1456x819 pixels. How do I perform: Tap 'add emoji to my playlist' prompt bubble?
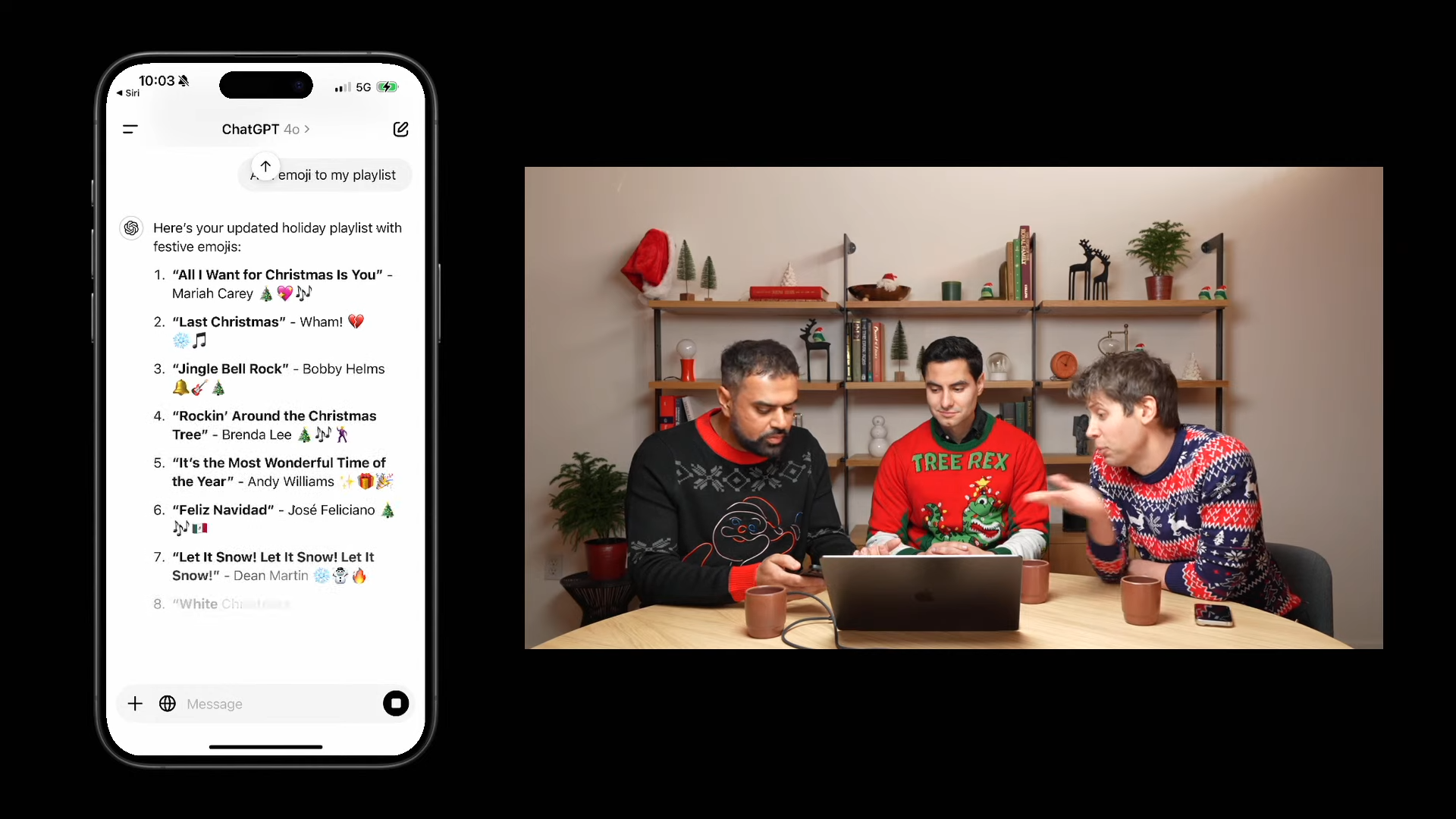tap(320, 174)
